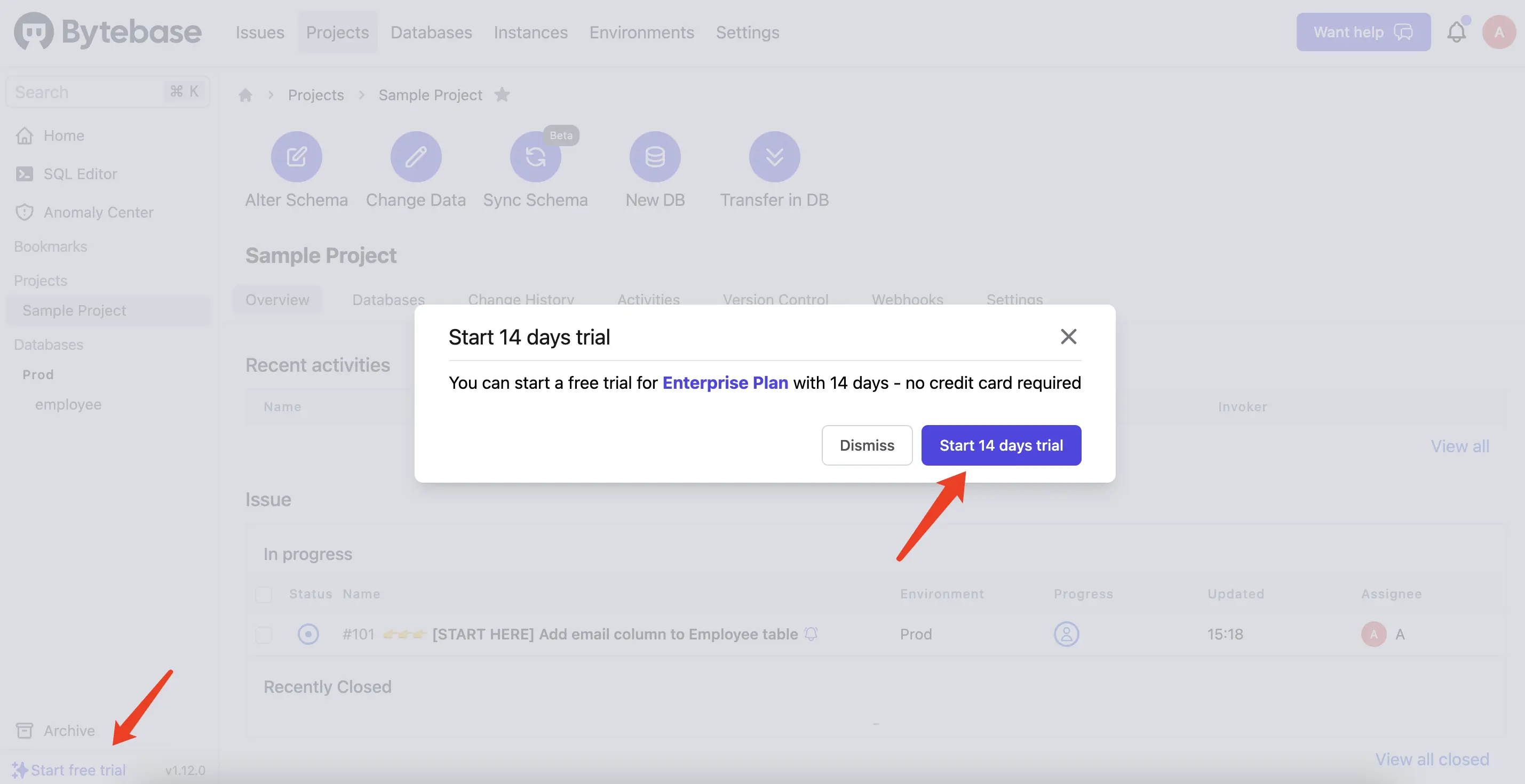Click the Alter Schema icon

(x=297, y=157)
